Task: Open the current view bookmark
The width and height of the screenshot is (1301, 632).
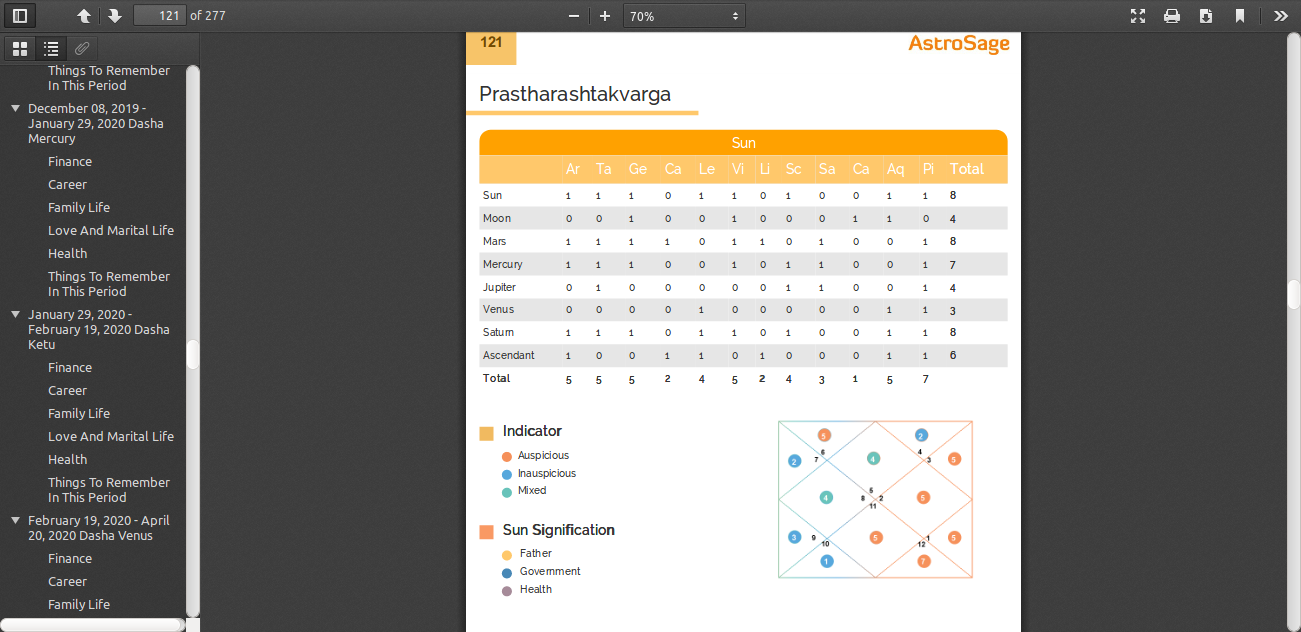Action: click(1240, 16)
